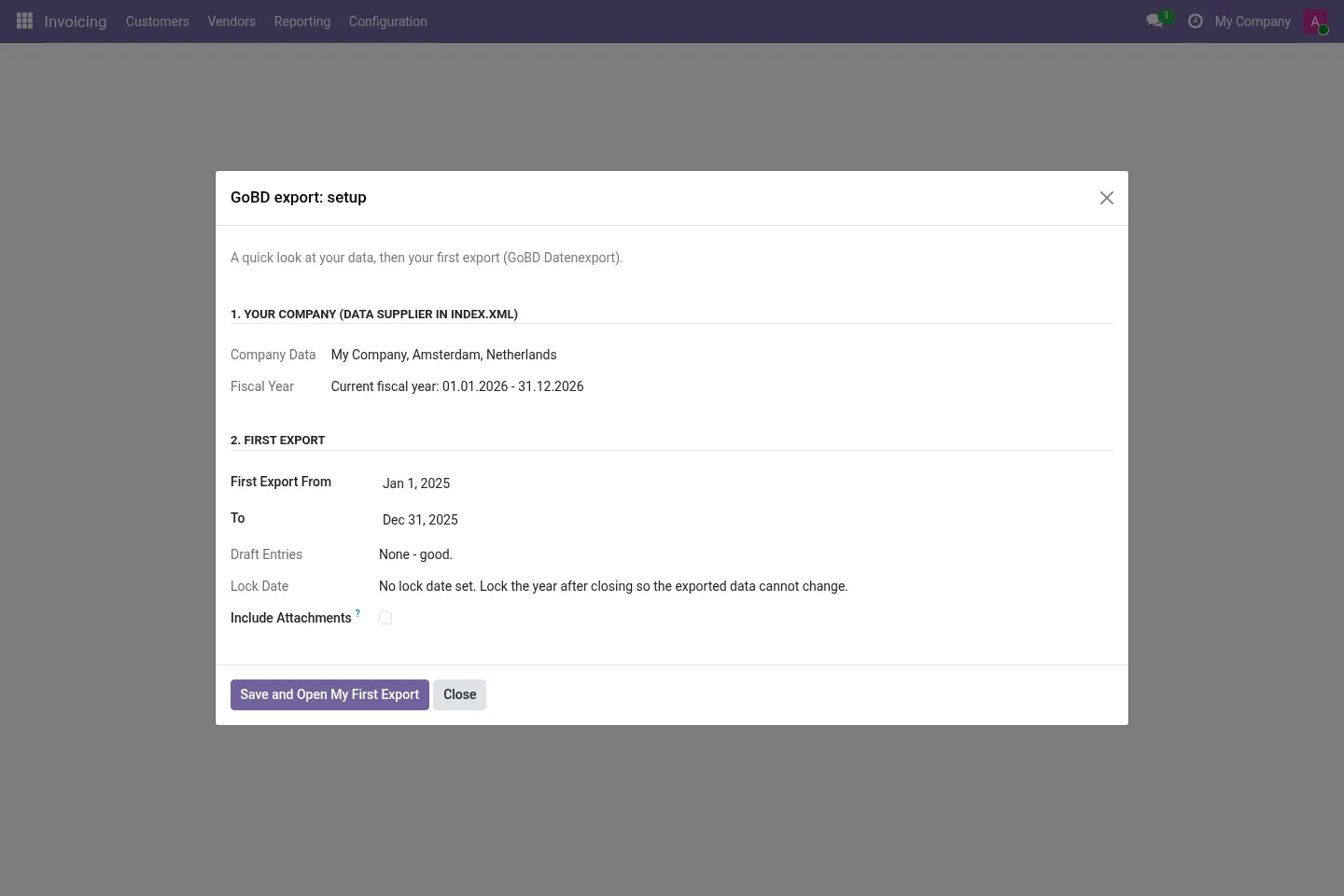Select text 'My Company, Amsterdam, Netherlands'
This screenshot has width=1344, height=896.
point(443,355)
